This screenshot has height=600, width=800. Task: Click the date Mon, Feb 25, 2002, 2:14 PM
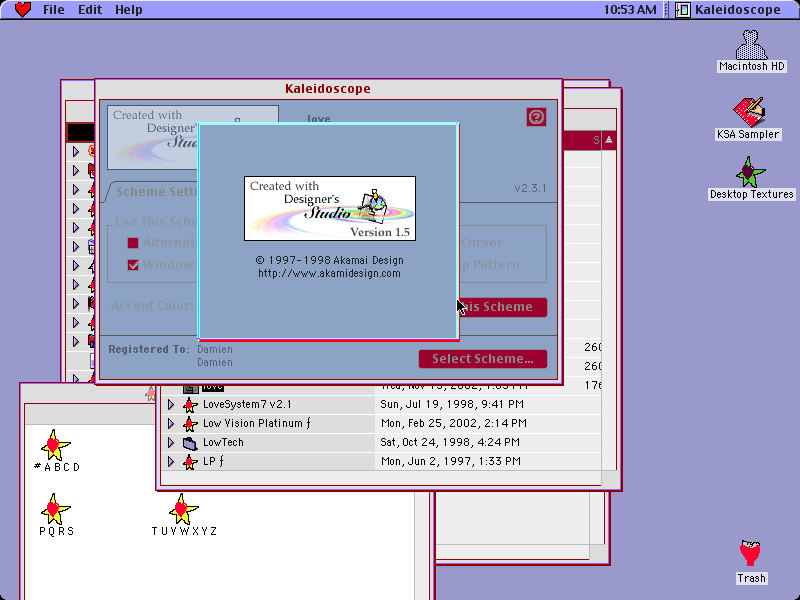pyautogui.click(x=454, y=423)
